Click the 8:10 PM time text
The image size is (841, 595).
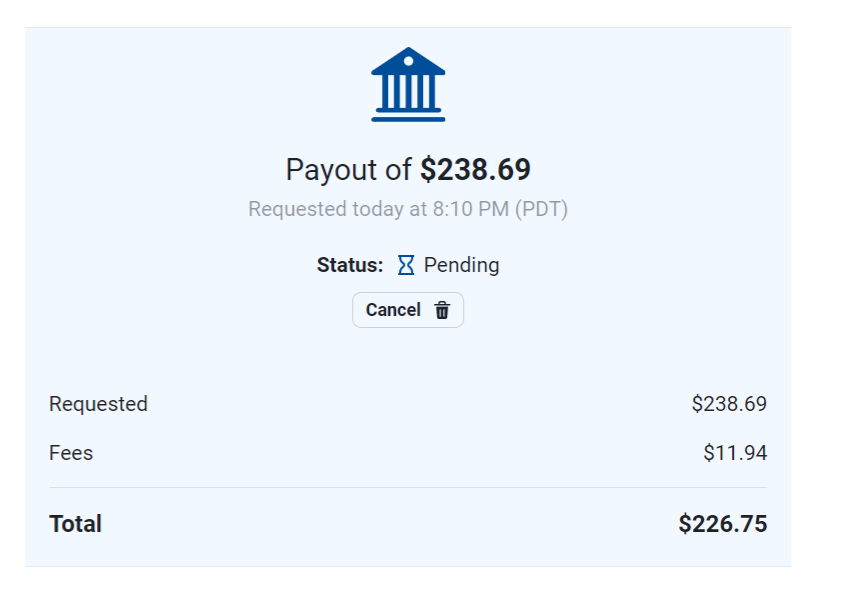point(472,210)
